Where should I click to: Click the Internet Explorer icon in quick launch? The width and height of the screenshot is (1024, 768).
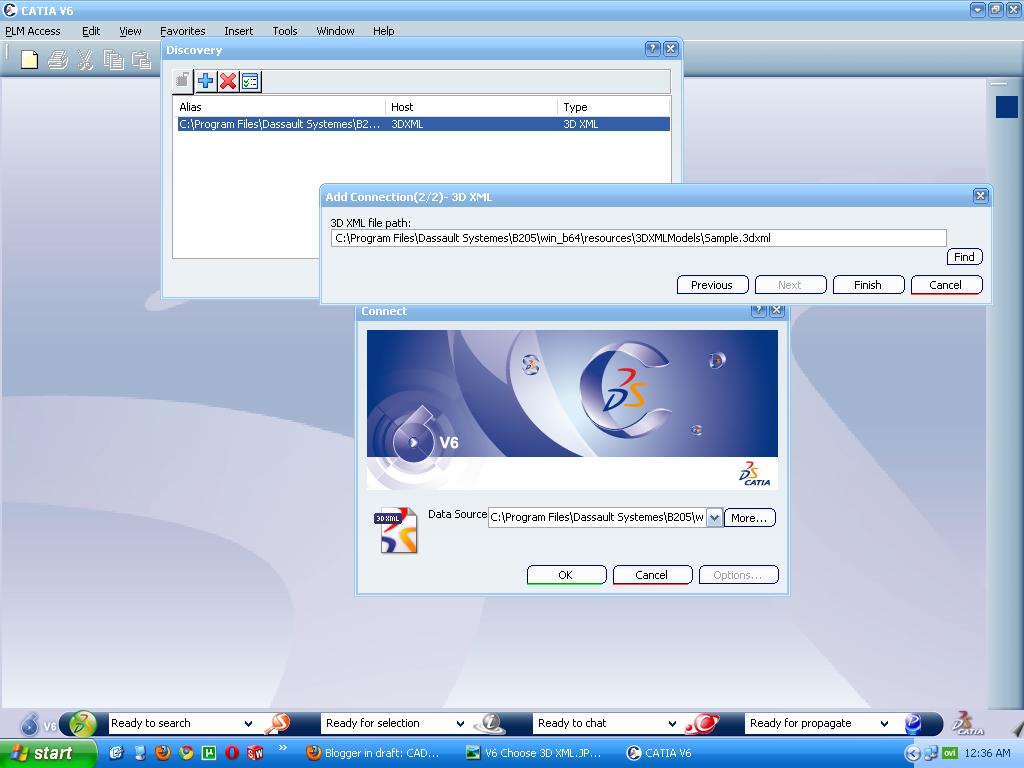(116, 753)
